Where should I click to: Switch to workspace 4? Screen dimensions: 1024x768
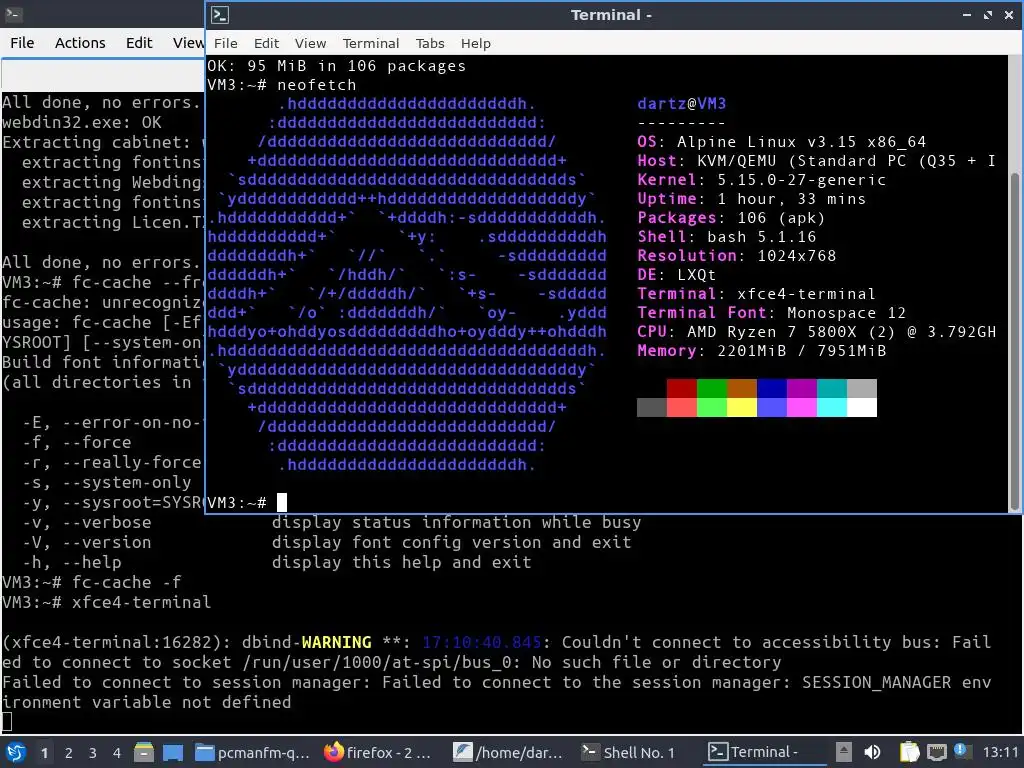click(117, 753)
